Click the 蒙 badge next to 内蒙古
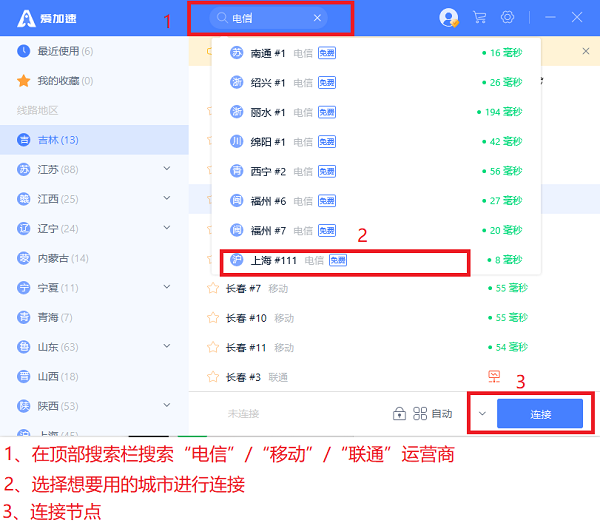Viewport: 600px width, 523px height. point(24,258)
